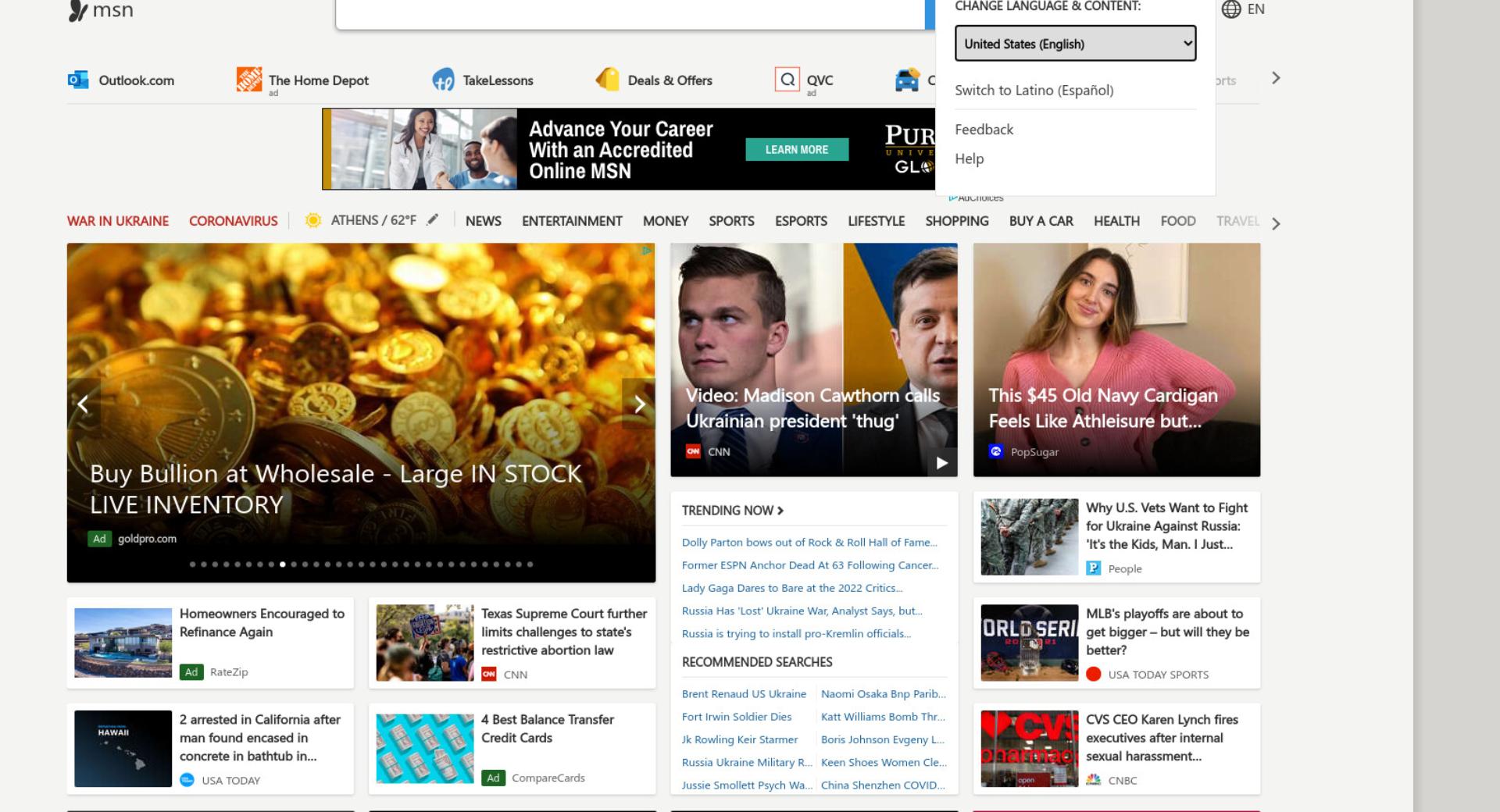Viewport: 1500px width, 812px height.
Task: Open the Old Navy Cardigan story image
Action: tap(1116, 360)
